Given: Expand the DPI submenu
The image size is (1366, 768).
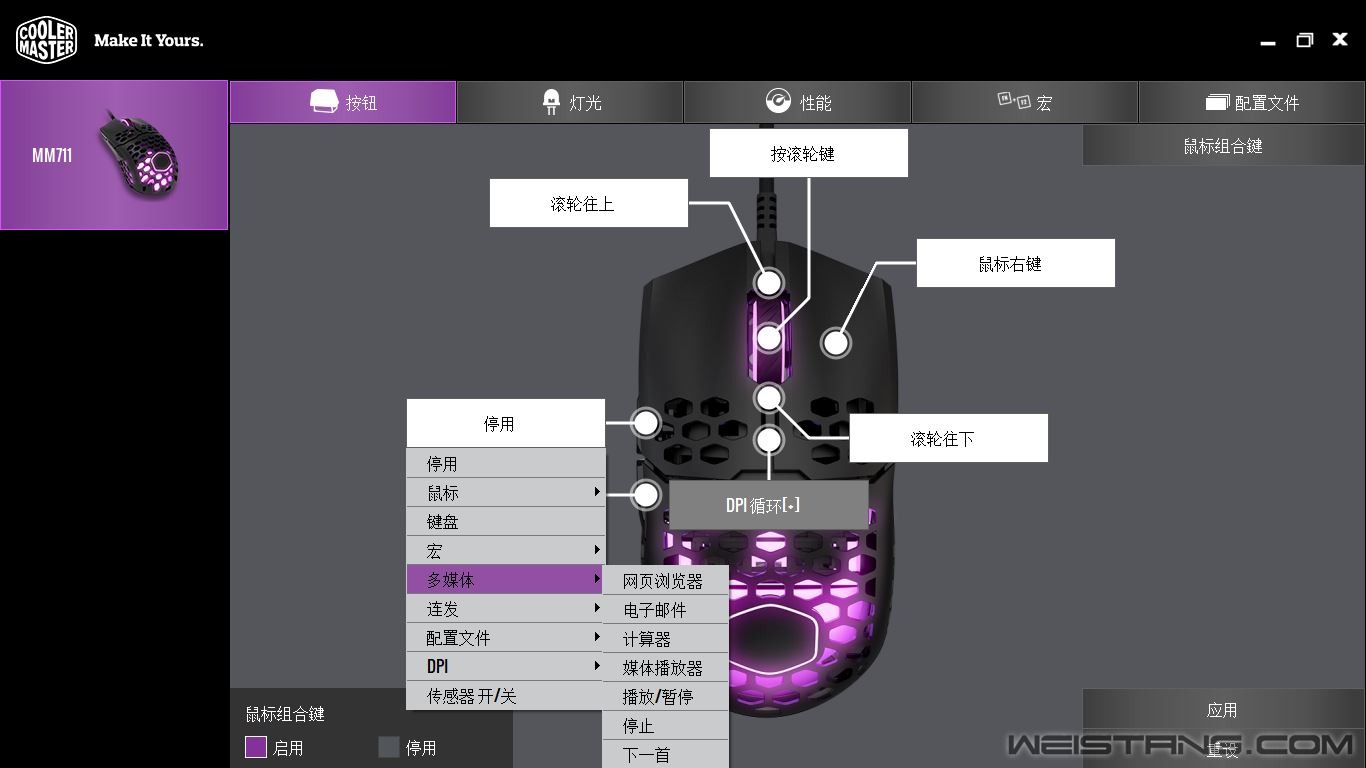Looking at the screenshot, I should (x=506, y=666).
